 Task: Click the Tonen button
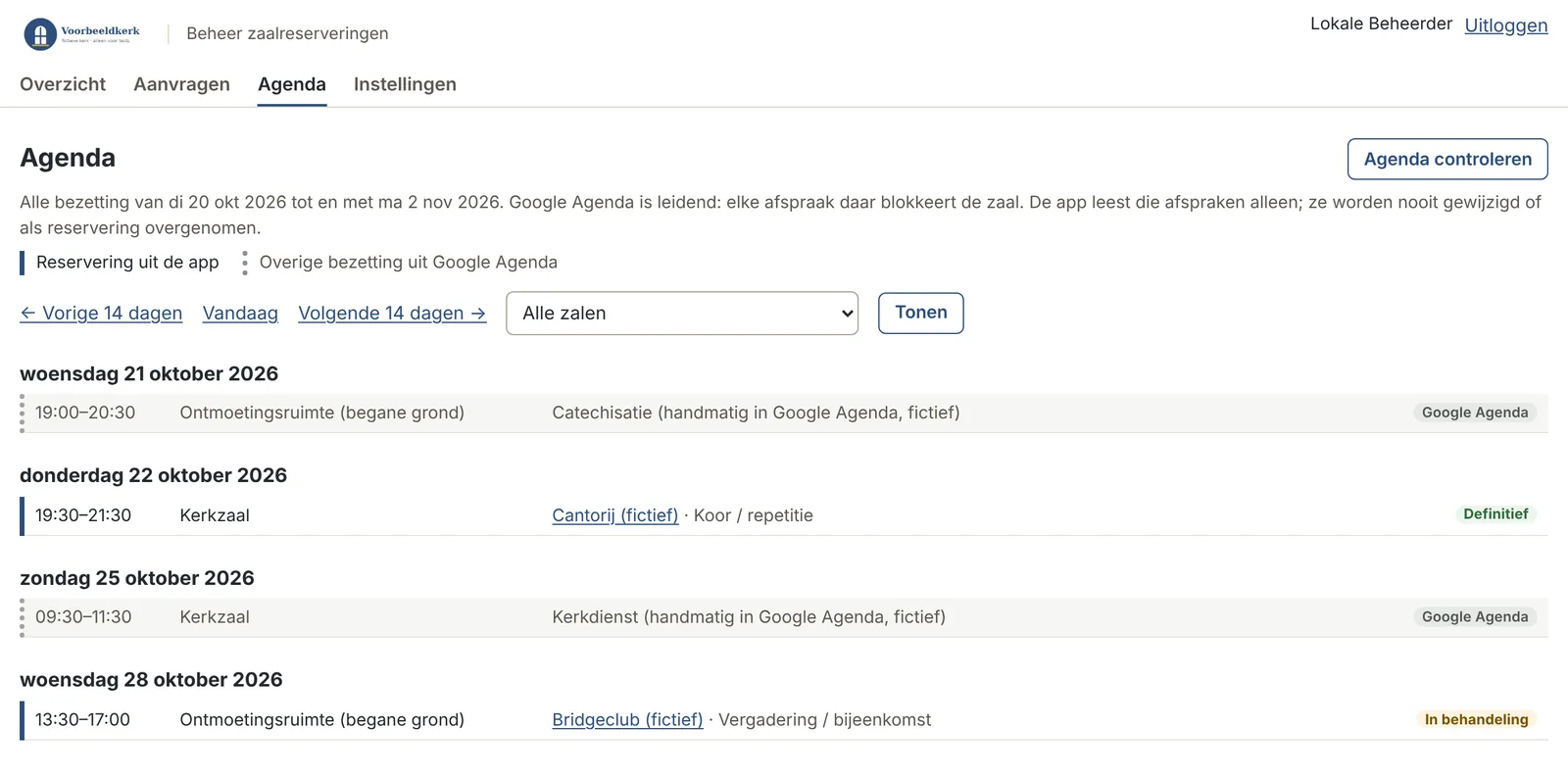pyautogui.click(x=921, y=313)
